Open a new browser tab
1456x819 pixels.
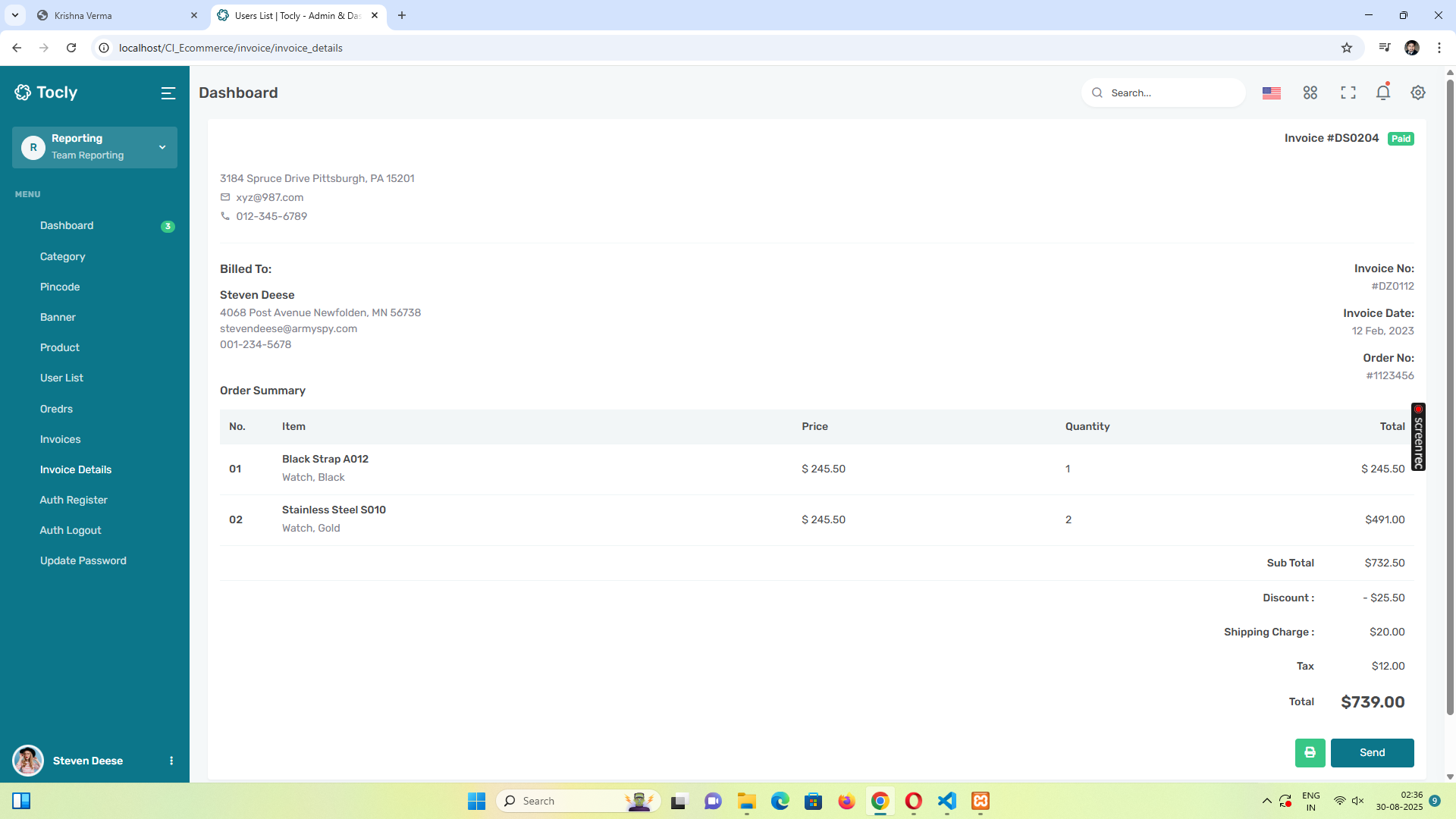(x=402, y=15)
